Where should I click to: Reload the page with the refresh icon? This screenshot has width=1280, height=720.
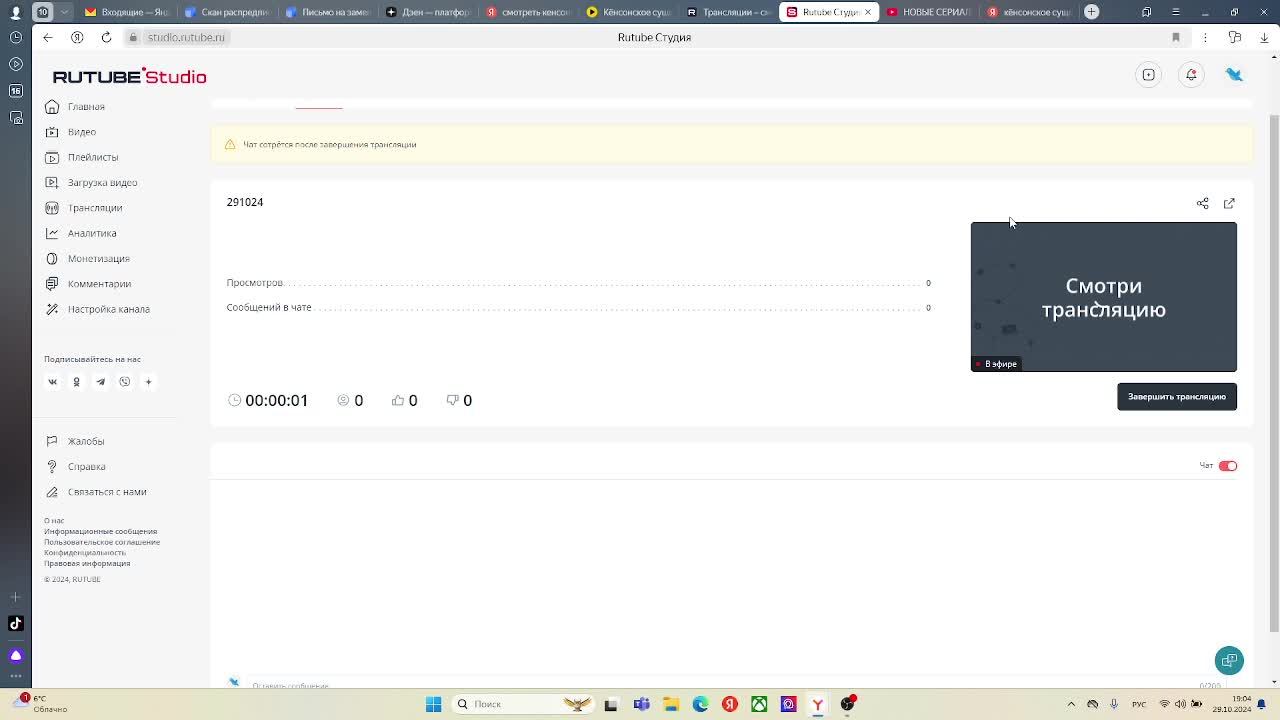pos(106,37)
